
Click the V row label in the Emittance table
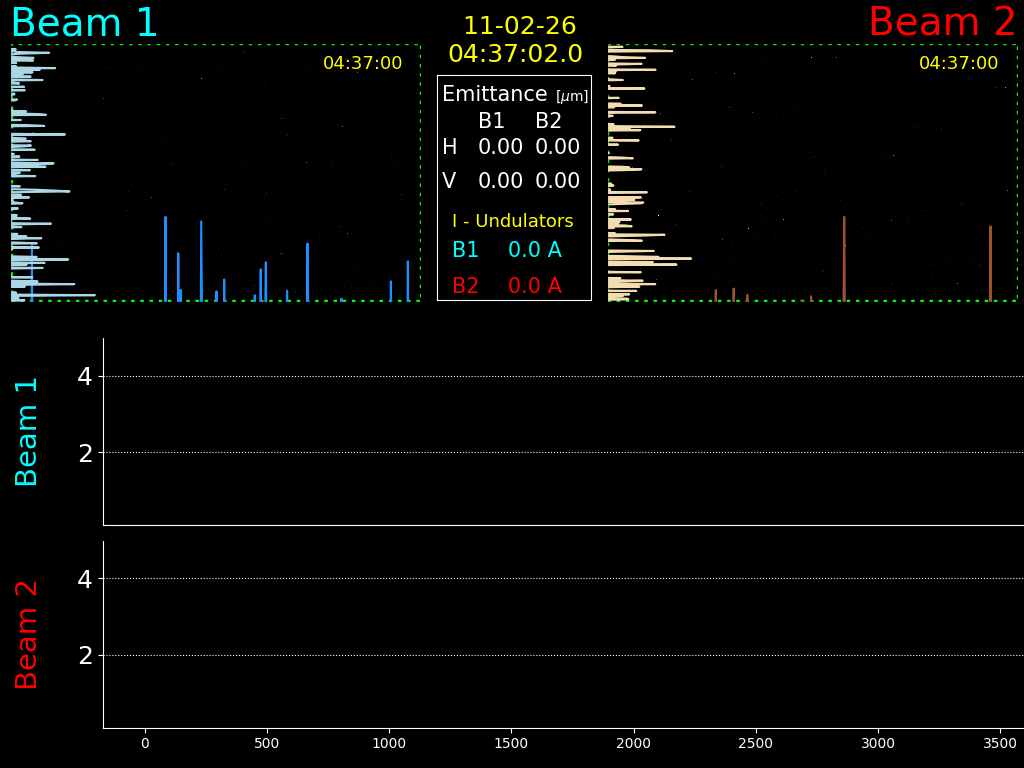449,182
